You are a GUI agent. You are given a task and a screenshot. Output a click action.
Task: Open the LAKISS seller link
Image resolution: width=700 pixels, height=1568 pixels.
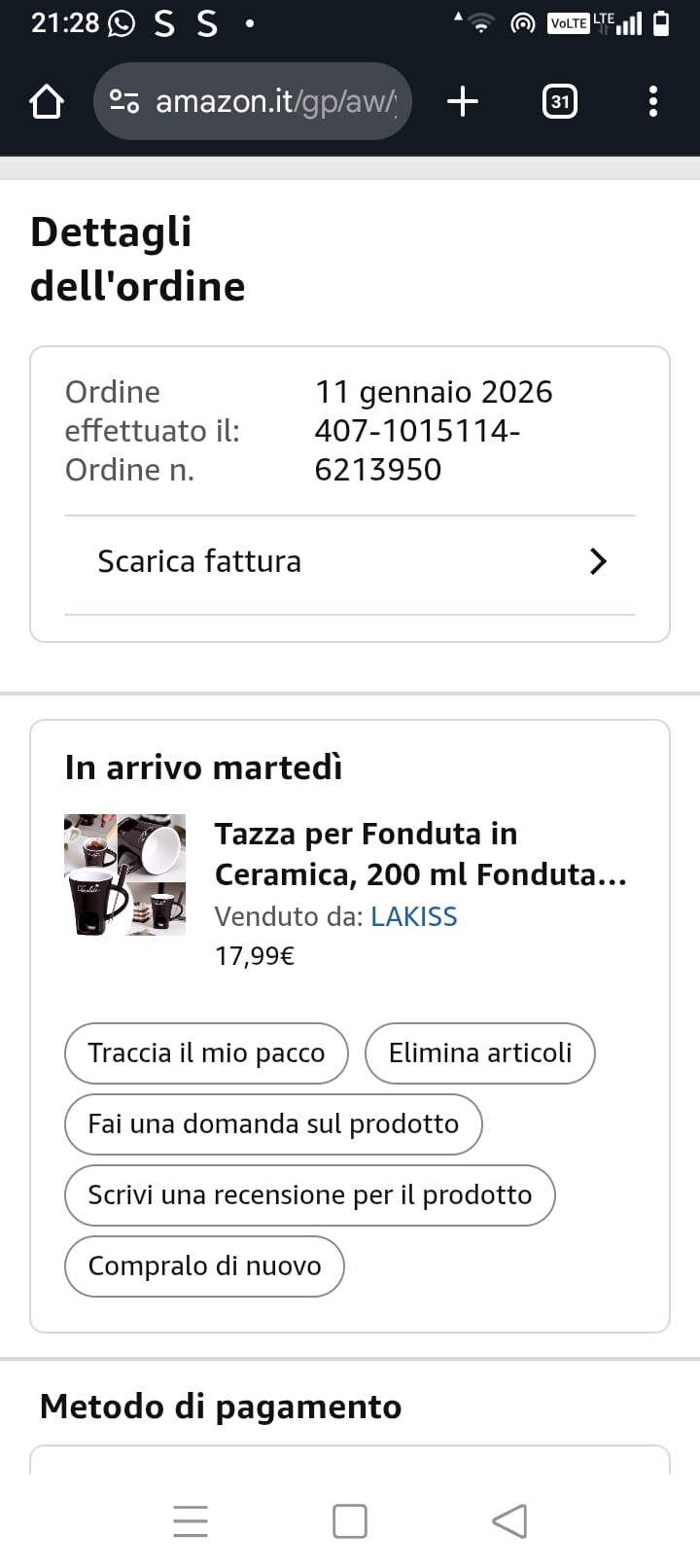[413, 916]
